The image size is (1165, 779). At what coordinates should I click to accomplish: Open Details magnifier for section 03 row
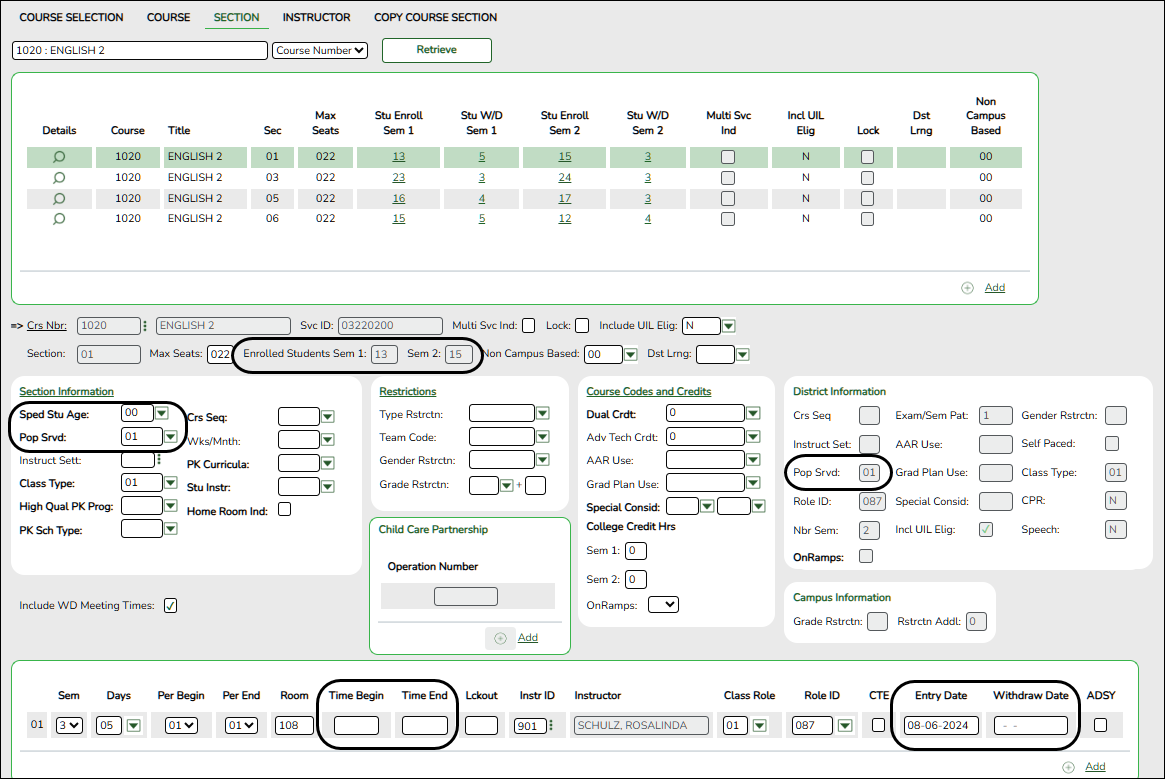(59, 178)
